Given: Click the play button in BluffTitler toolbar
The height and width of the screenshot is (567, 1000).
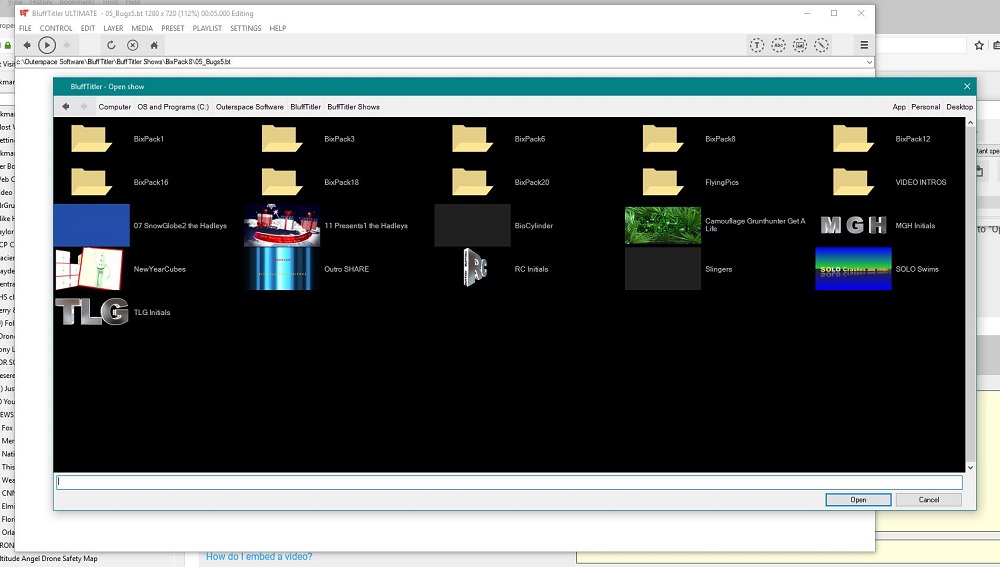Looking at the screenshot, I should pos(47,45).
